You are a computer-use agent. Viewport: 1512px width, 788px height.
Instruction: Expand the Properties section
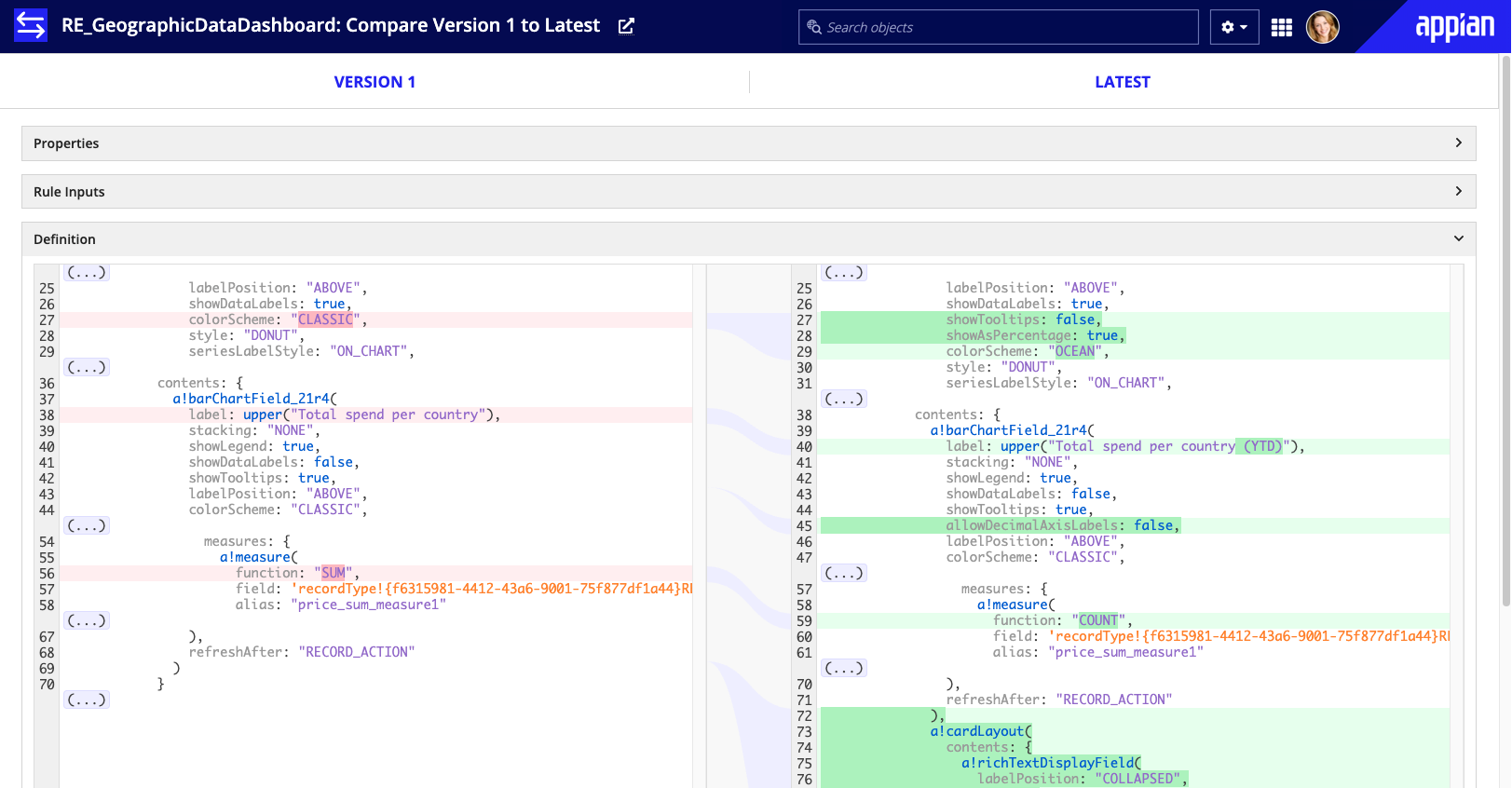[749, 143]
